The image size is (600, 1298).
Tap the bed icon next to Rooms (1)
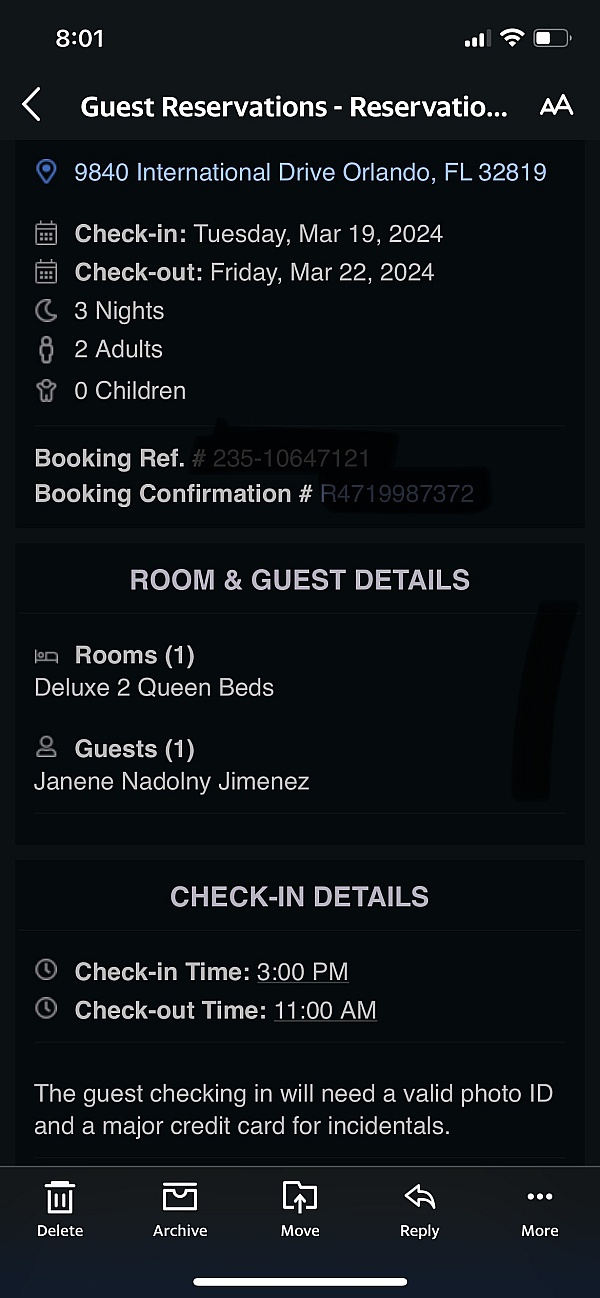coord(46,655)
